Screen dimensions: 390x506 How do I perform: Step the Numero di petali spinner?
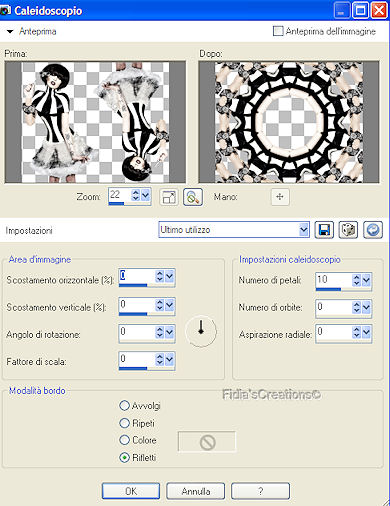coord(357,280)
